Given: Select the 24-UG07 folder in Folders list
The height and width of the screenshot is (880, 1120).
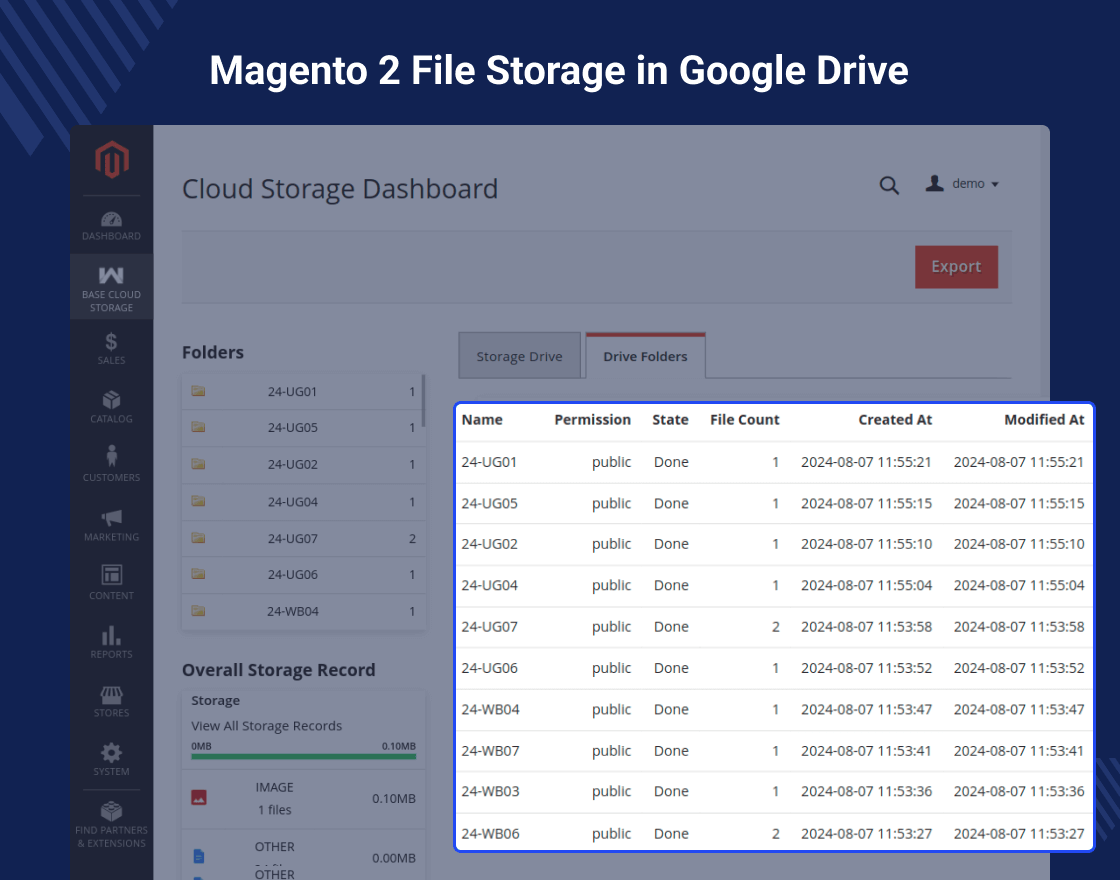Looking at the screenshot, I should [x=292, y=538].
